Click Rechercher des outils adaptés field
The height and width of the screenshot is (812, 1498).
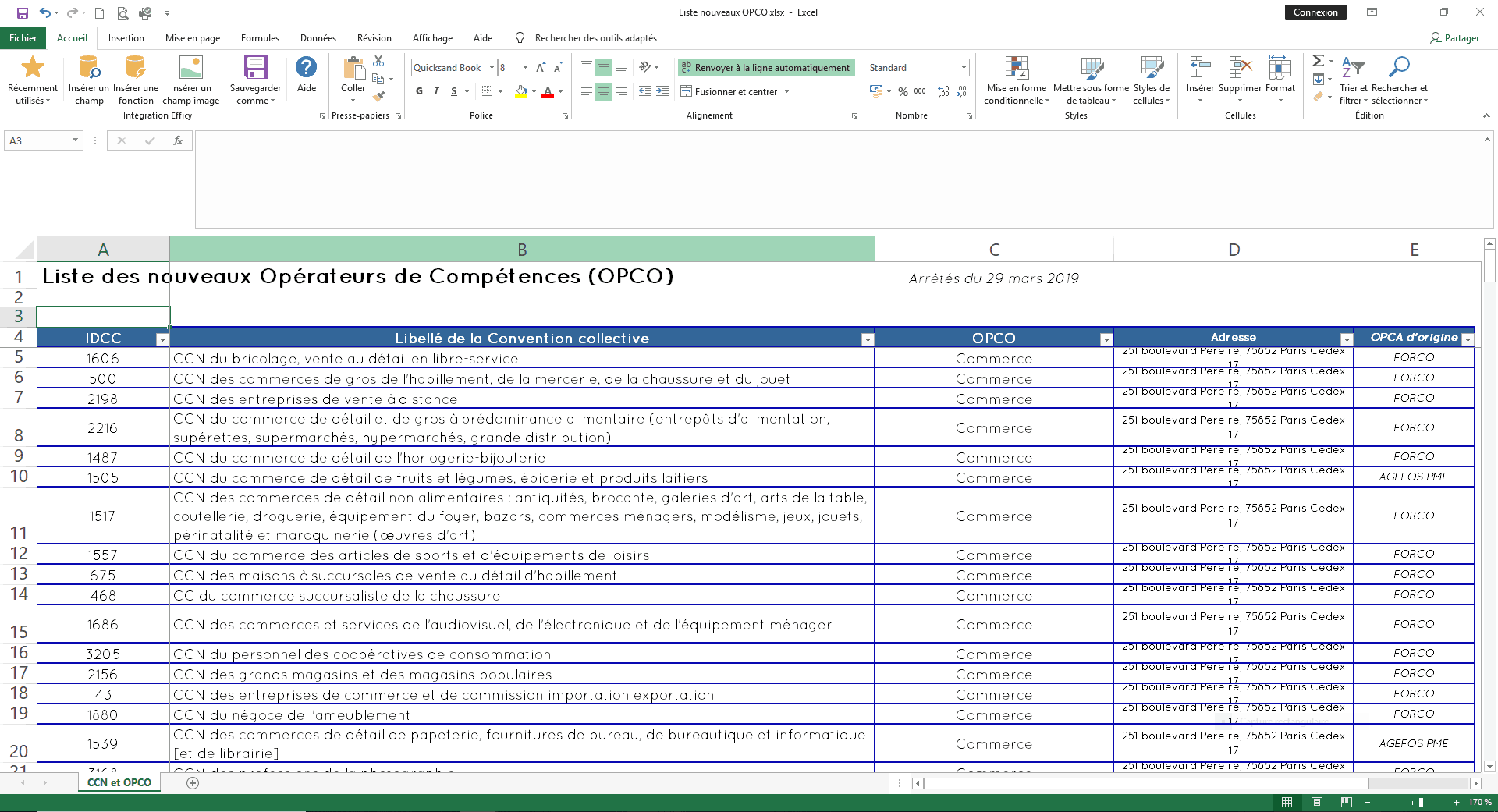click(x=596, y=38)
